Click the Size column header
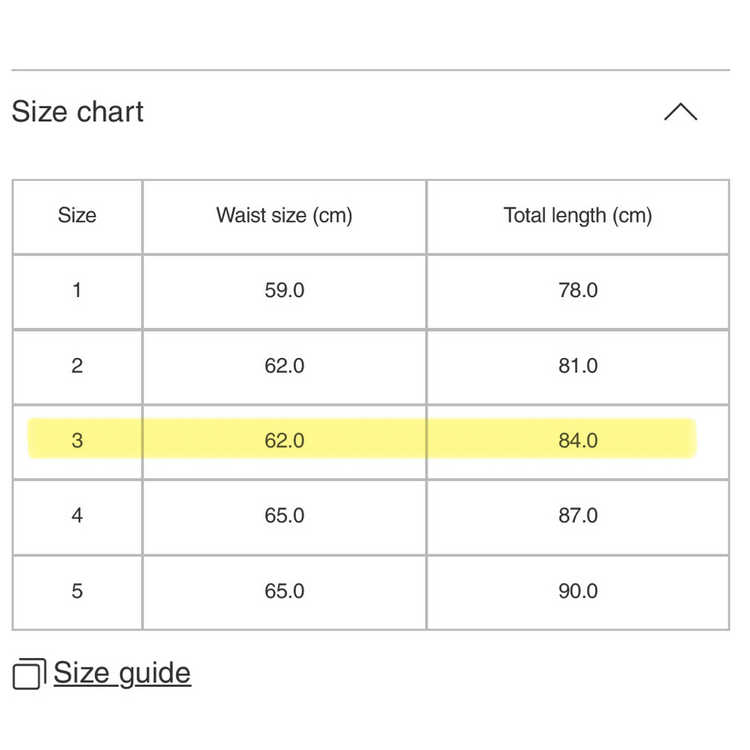750x750 pixels. [77, 216]
